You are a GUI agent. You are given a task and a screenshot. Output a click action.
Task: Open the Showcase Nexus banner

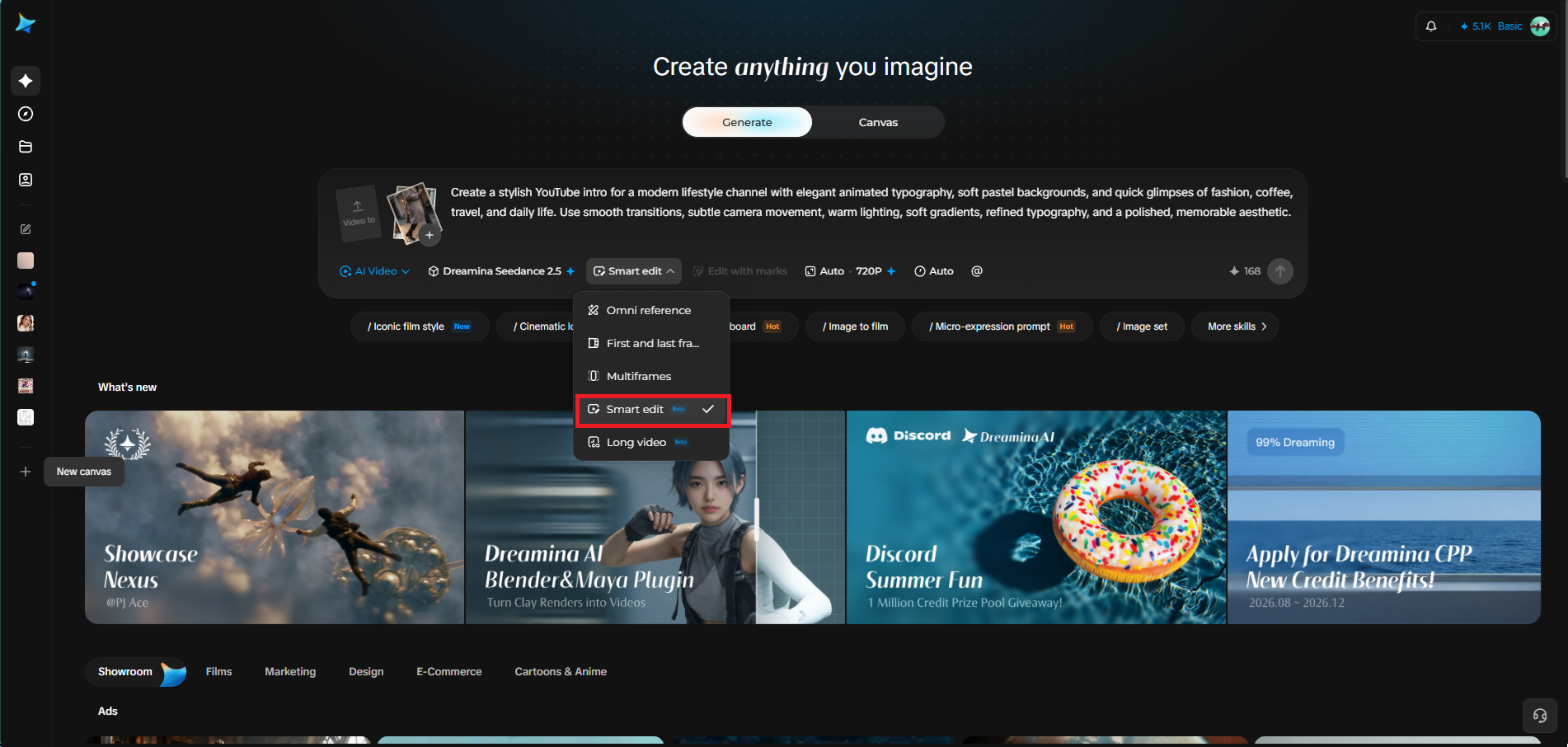(275, 517)
